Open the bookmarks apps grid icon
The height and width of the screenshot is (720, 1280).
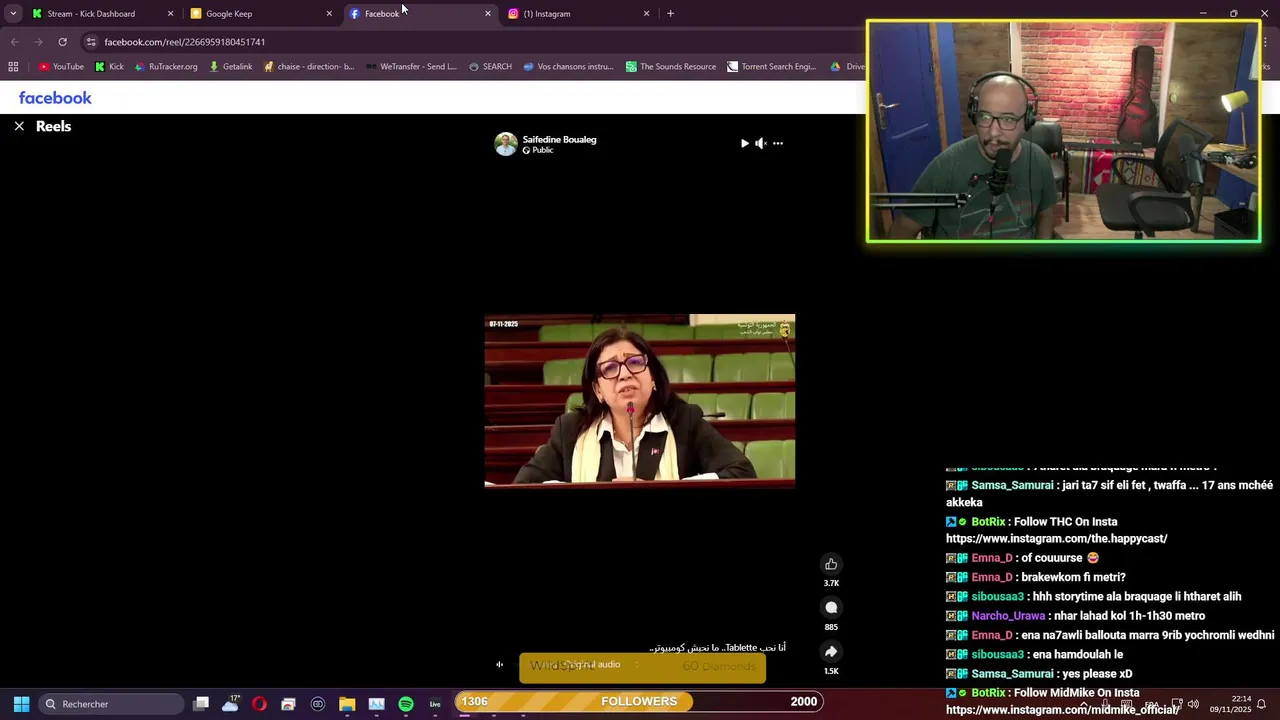coord(13,67)
